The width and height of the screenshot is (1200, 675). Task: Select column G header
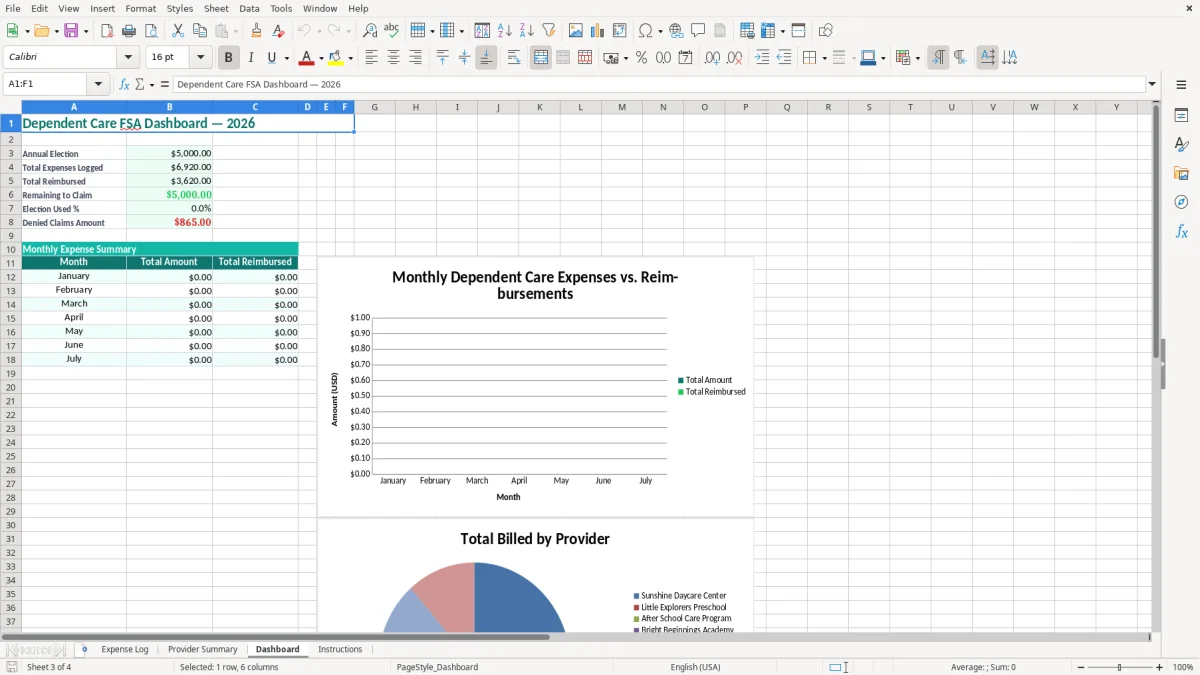[375, 107]
